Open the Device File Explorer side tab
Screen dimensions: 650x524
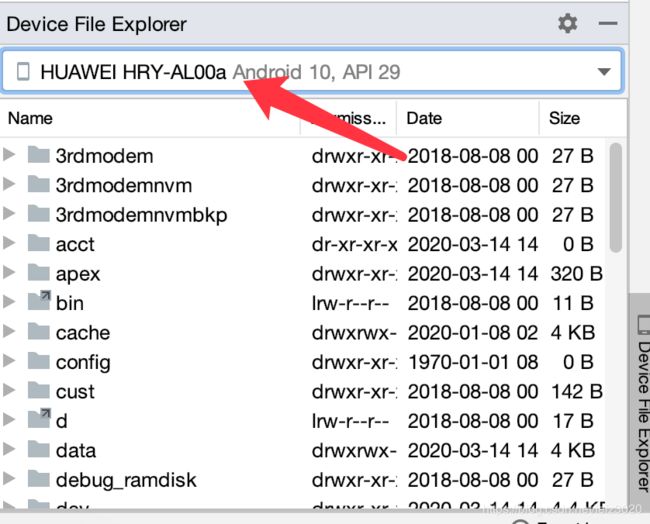click(642, 403)
